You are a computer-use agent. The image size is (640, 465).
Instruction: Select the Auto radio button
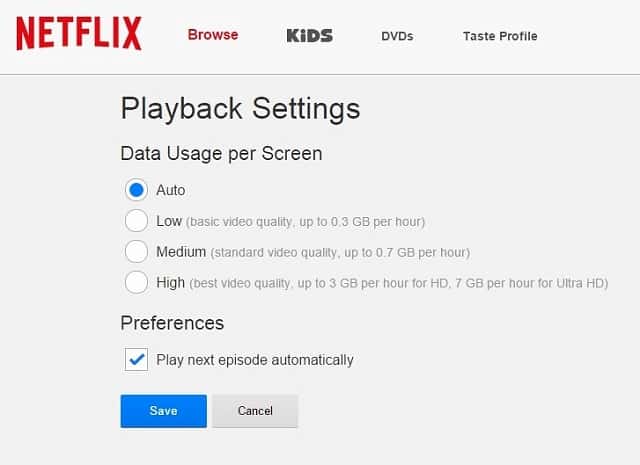coord(137,190)
